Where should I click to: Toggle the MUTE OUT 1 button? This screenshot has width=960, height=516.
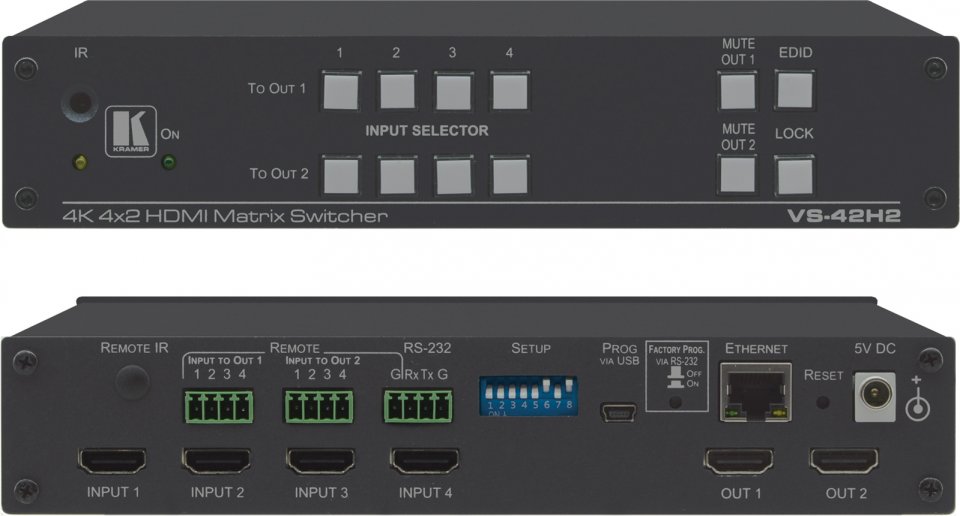pyautogui.click(x=738, y=90)
